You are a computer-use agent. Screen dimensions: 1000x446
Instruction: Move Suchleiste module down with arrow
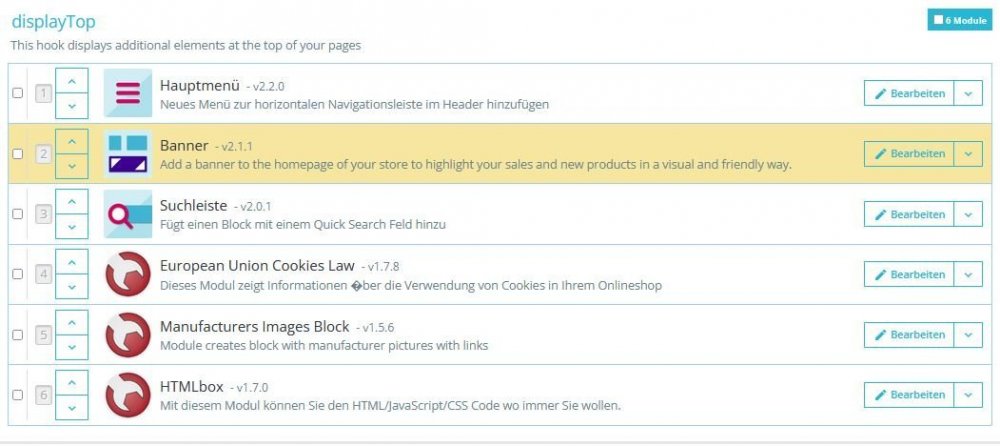point(71,226)
